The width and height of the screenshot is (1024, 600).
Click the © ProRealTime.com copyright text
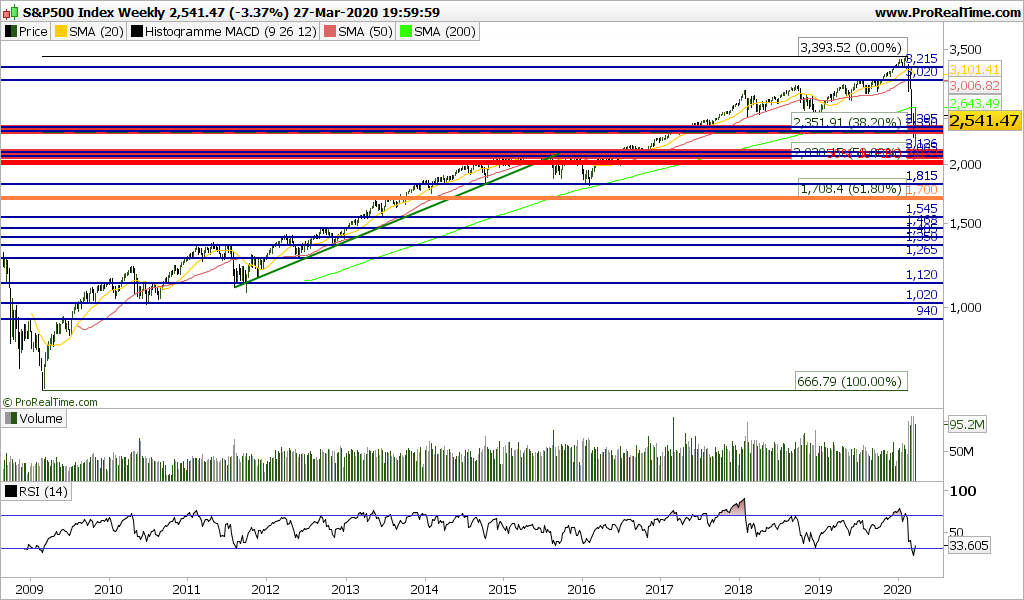click(50, 402)
